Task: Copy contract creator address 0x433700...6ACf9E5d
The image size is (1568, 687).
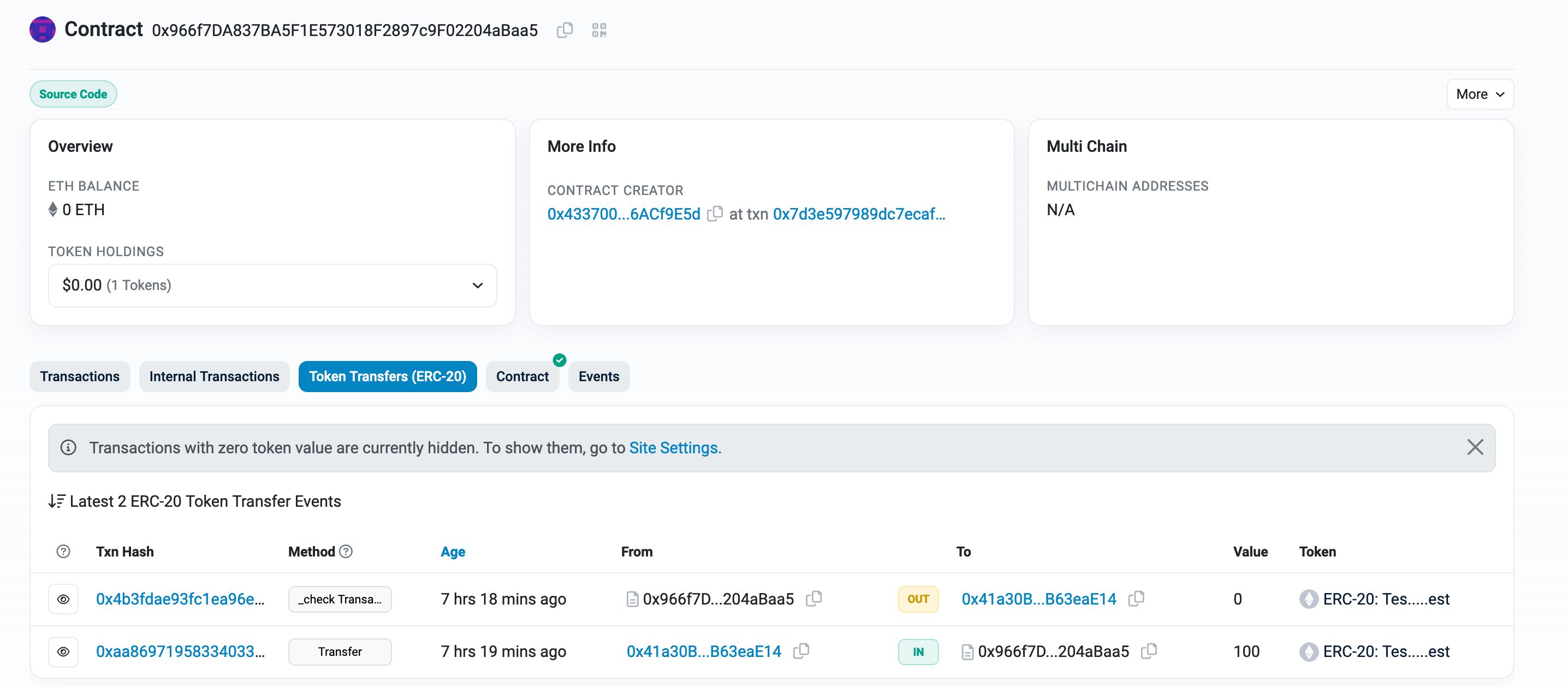Action: tap(715, 214)
